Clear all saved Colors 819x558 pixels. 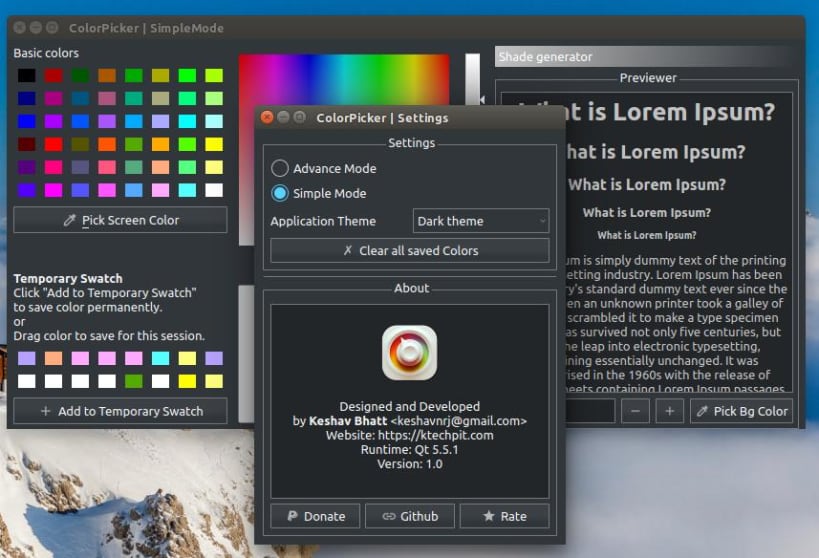(x=410, y=250)
